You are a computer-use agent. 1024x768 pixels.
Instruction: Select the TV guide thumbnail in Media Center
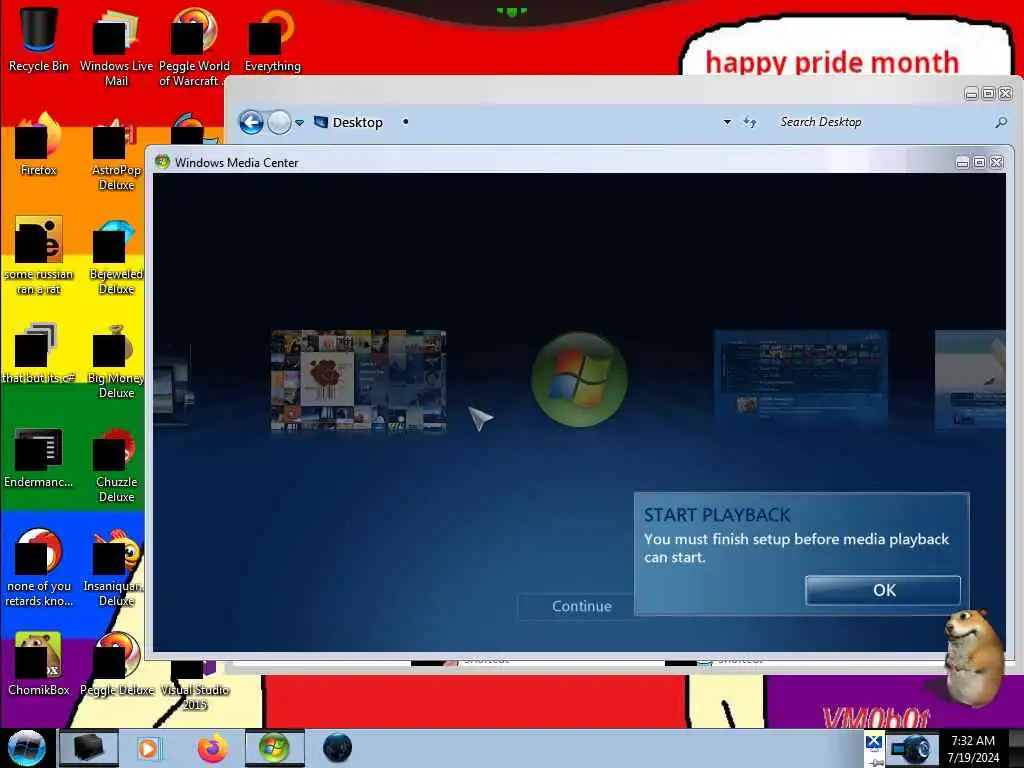click(x=801, y=379)
